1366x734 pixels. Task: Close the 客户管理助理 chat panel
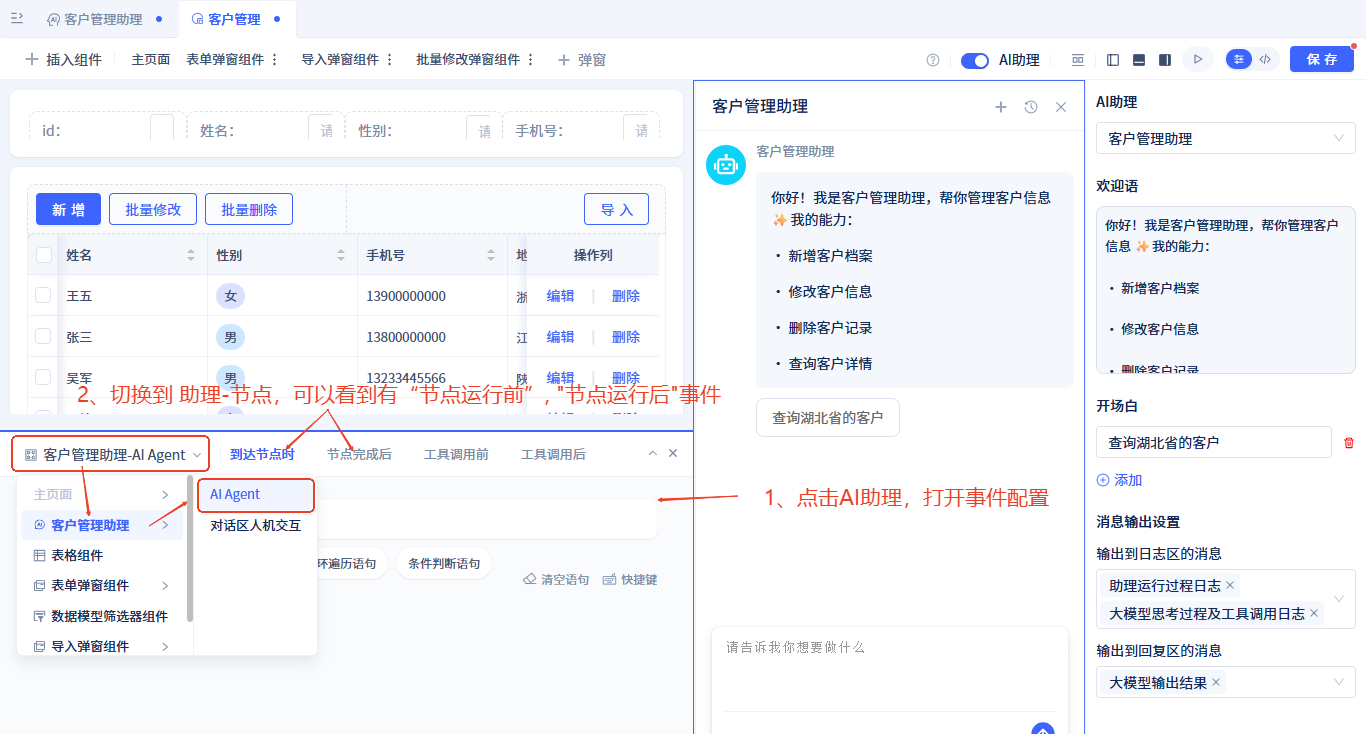1061,107
